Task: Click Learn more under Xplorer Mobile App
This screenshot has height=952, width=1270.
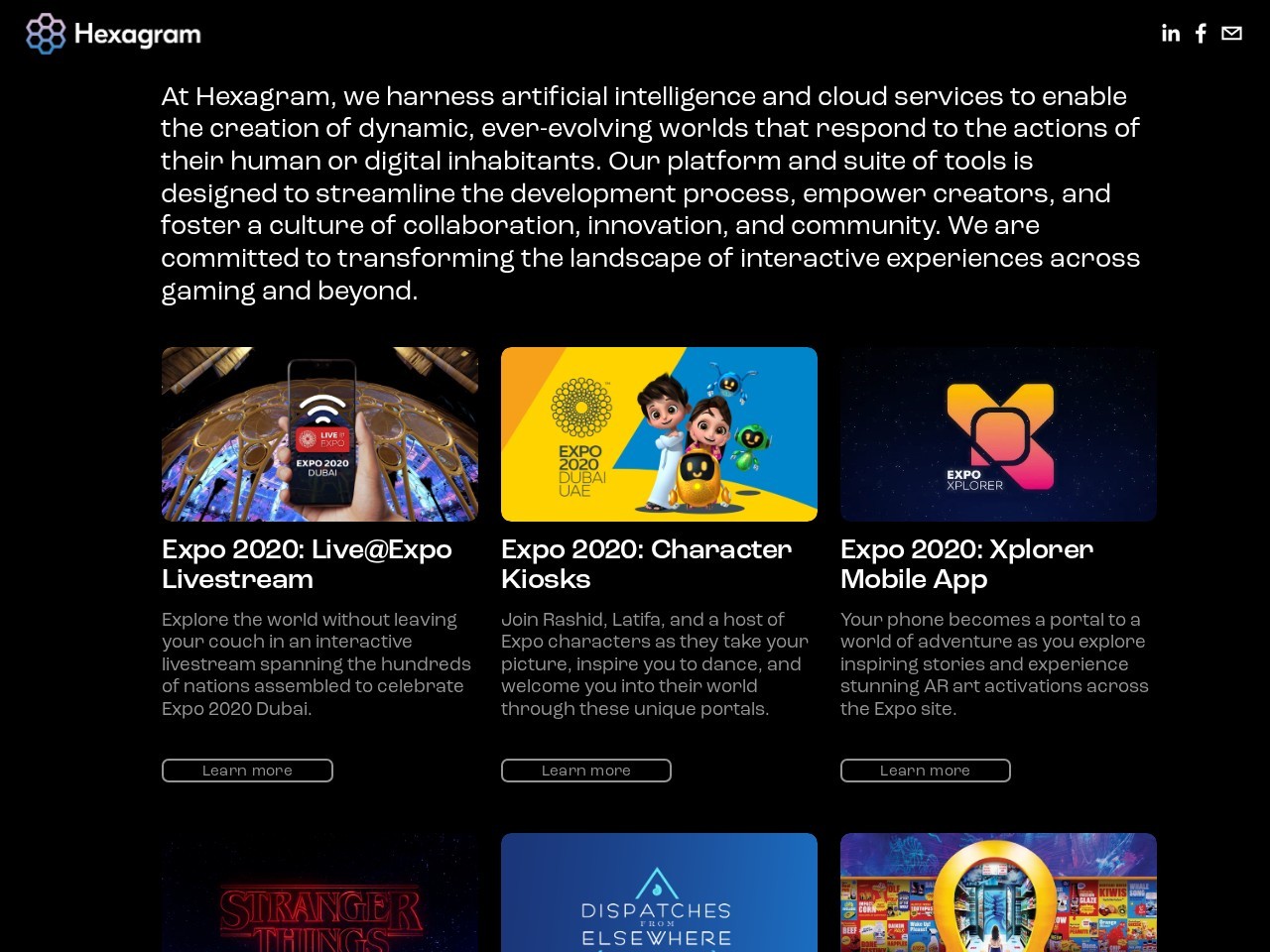Action: coord(926,771)
